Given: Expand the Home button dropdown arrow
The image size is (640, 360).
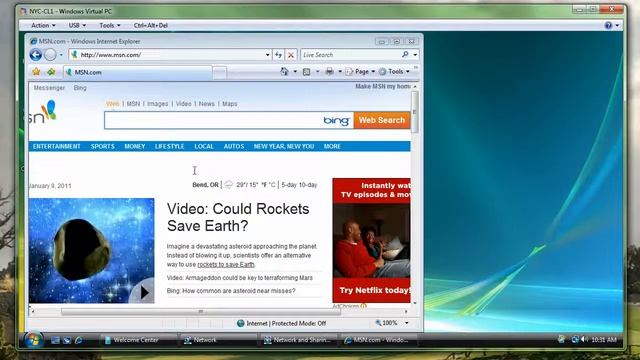Looking at the screenshot, I should tap(295, 72).
